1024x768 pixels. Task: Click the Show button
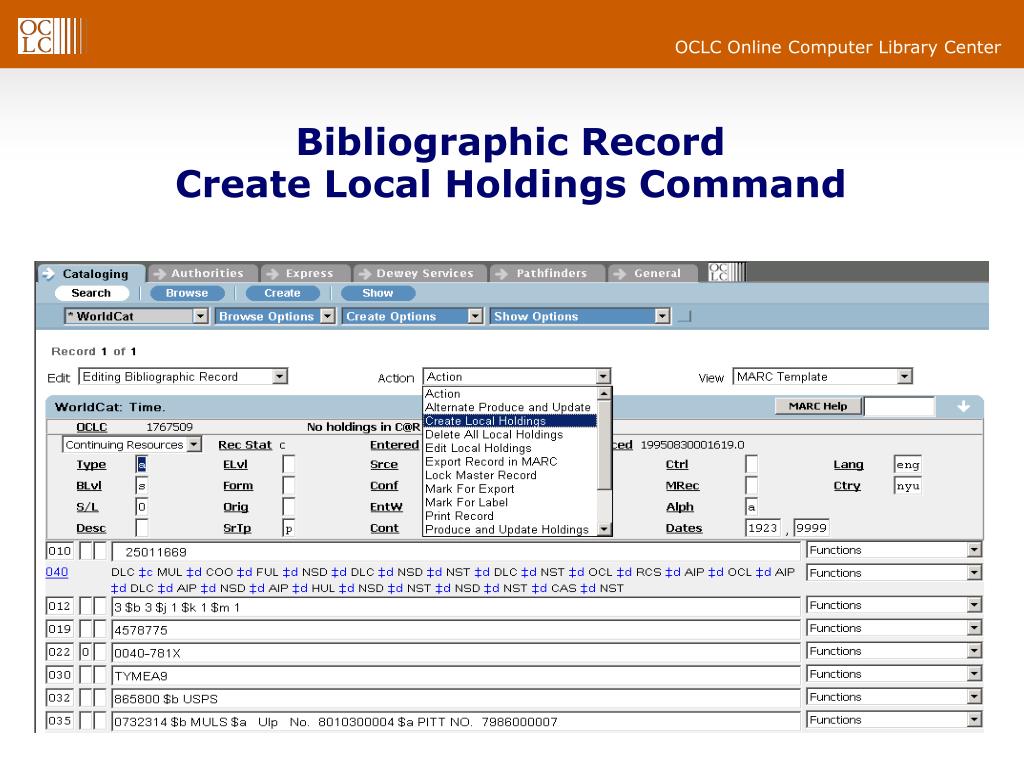point(377,293)
